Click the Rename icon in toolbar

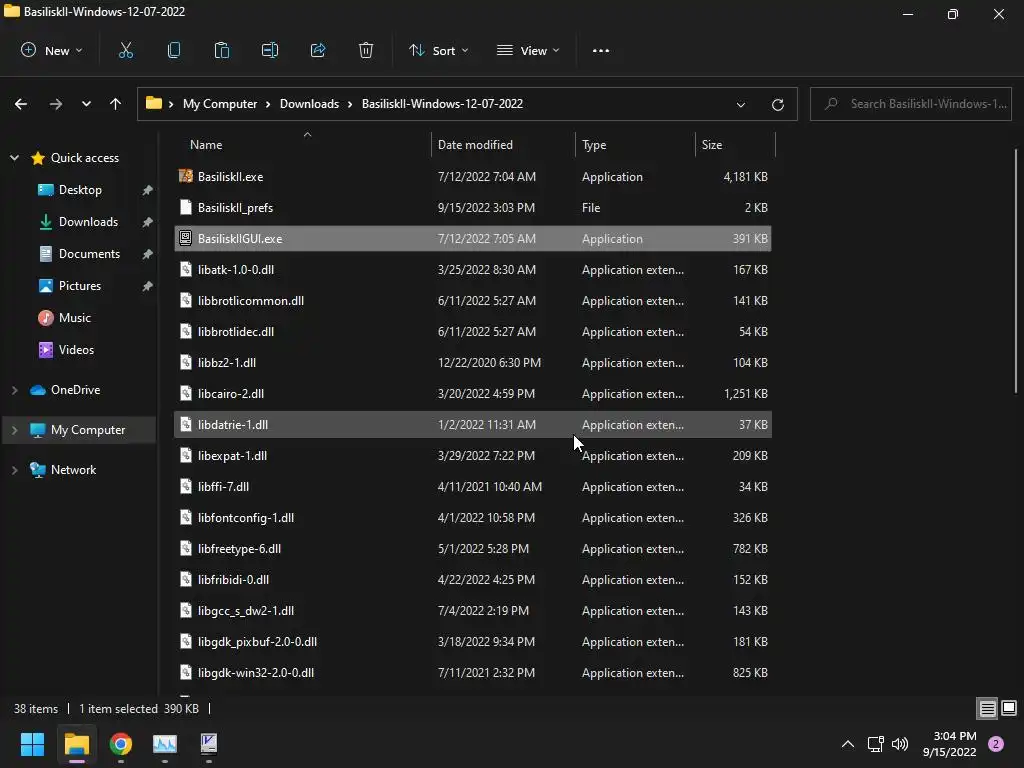pos(270,50)
